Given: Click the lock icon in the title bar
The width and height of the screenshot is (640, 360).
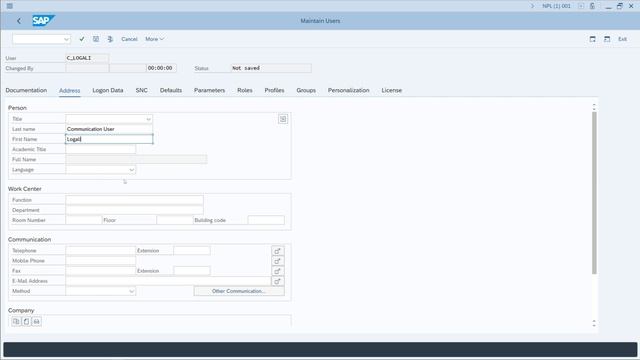Looking at the screenshot, I should [x=592, y=6].
